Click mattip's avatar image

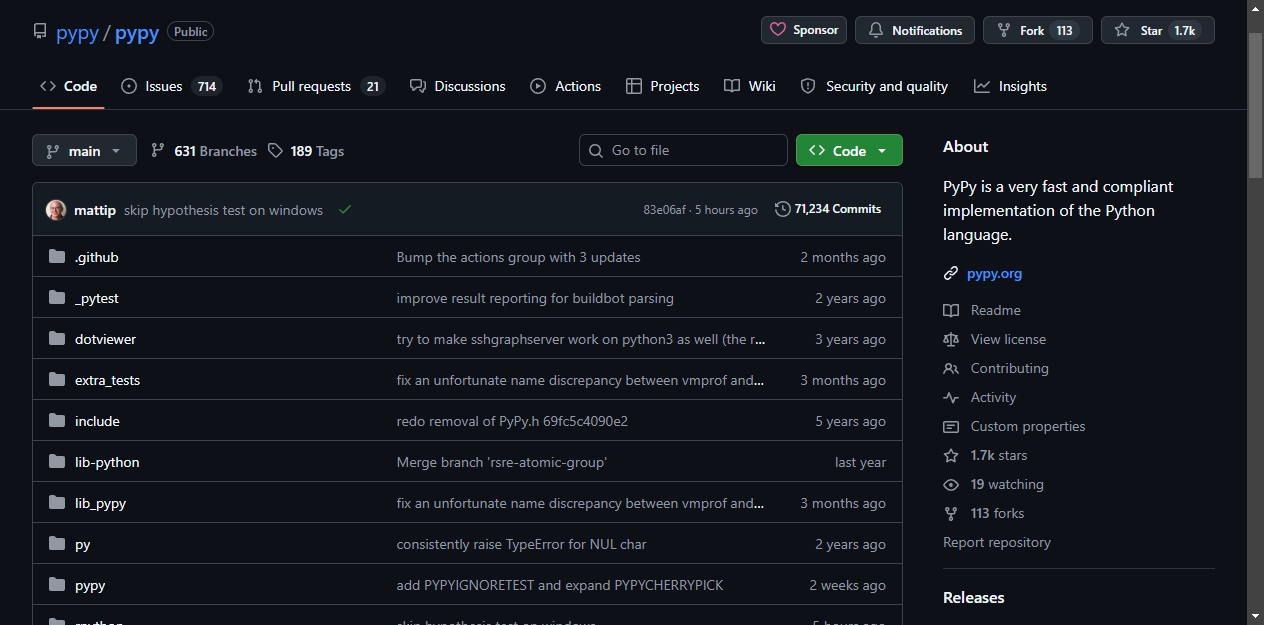point(56,210)
